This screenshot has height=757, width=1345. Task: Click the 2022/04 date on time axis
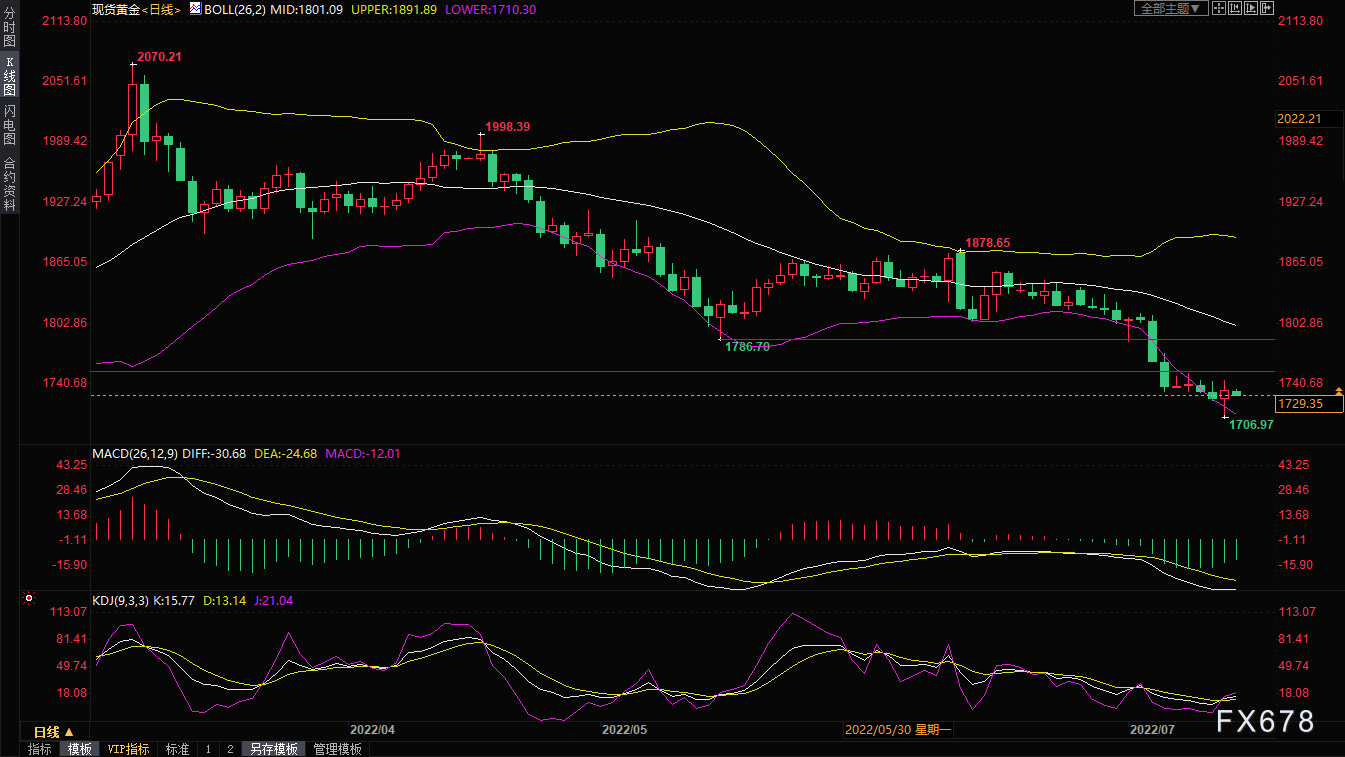pos(372,730)
